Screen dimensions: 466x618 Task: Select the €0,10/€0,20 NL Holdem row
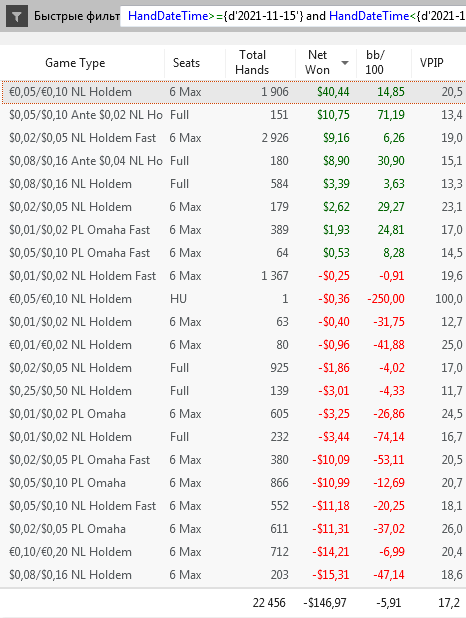point(233,552)
